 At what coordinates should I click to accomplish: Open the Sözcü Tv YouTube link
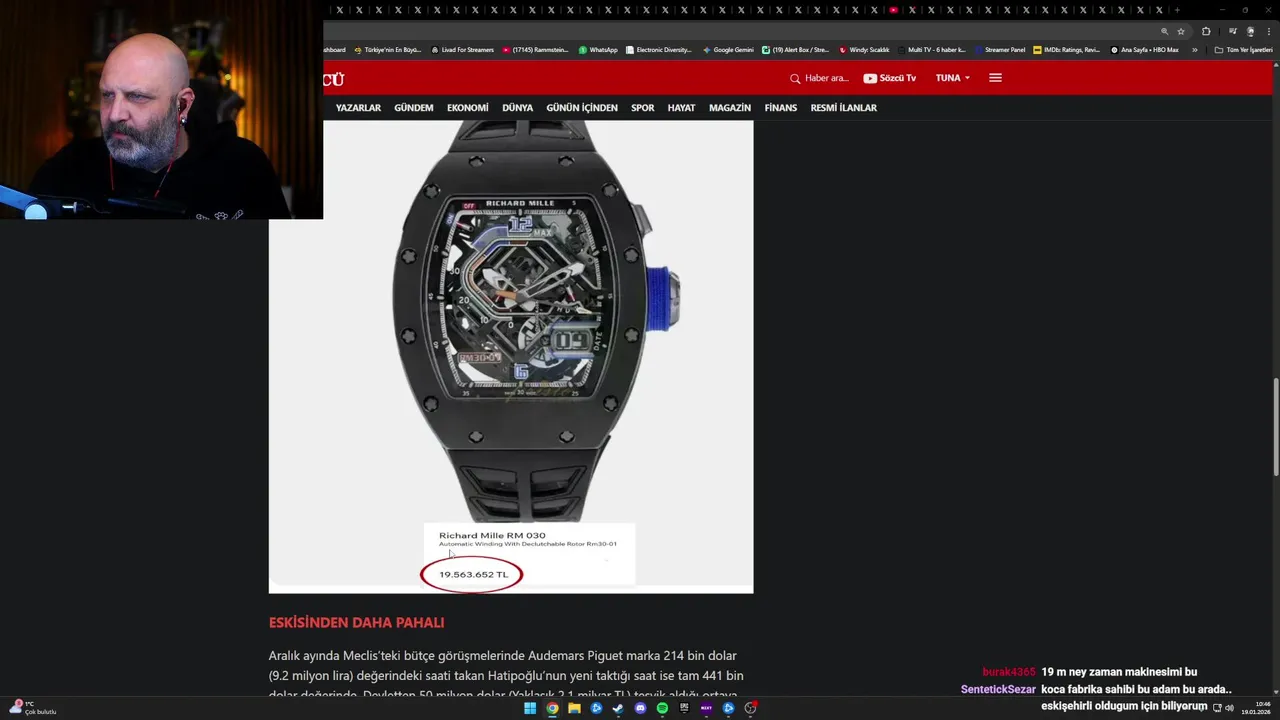pyautogui.click(x=889, y=78)
